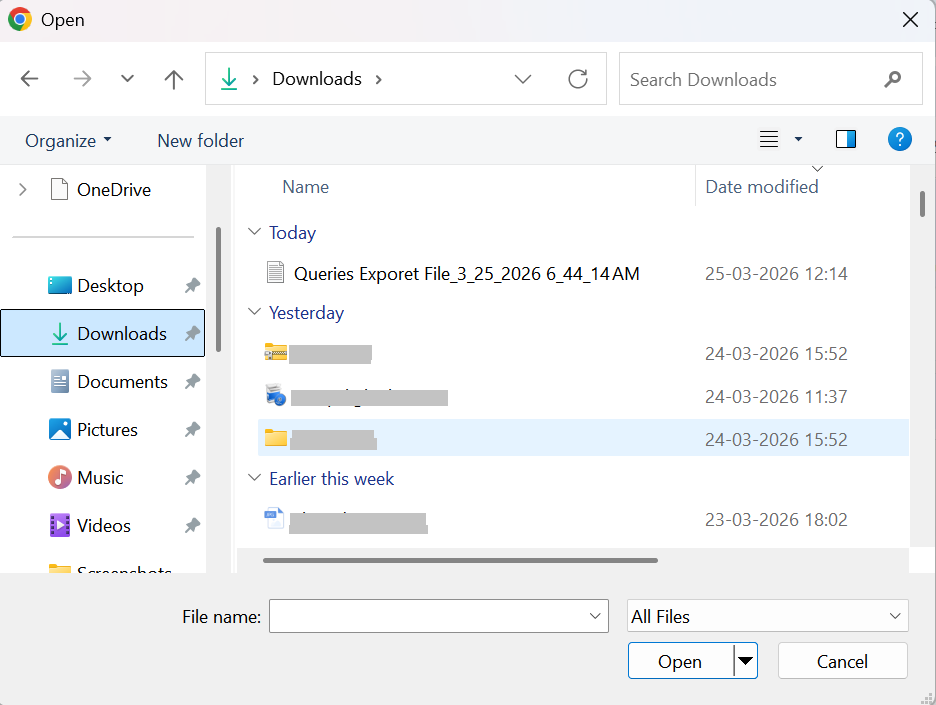936x705 pixels.
Task: Go up one folder level
Action: coord(174,79)
